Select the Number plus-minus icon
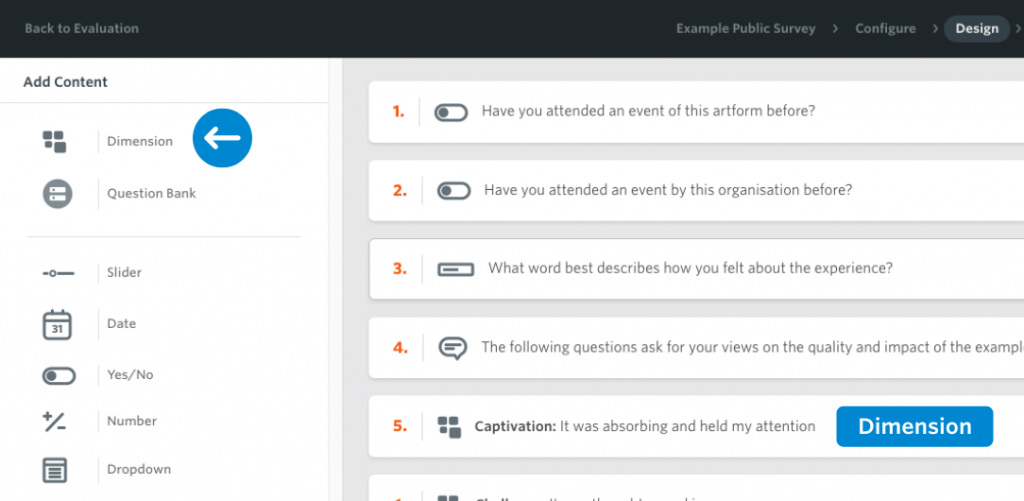 pyautogui.click(x=54, y=421)
